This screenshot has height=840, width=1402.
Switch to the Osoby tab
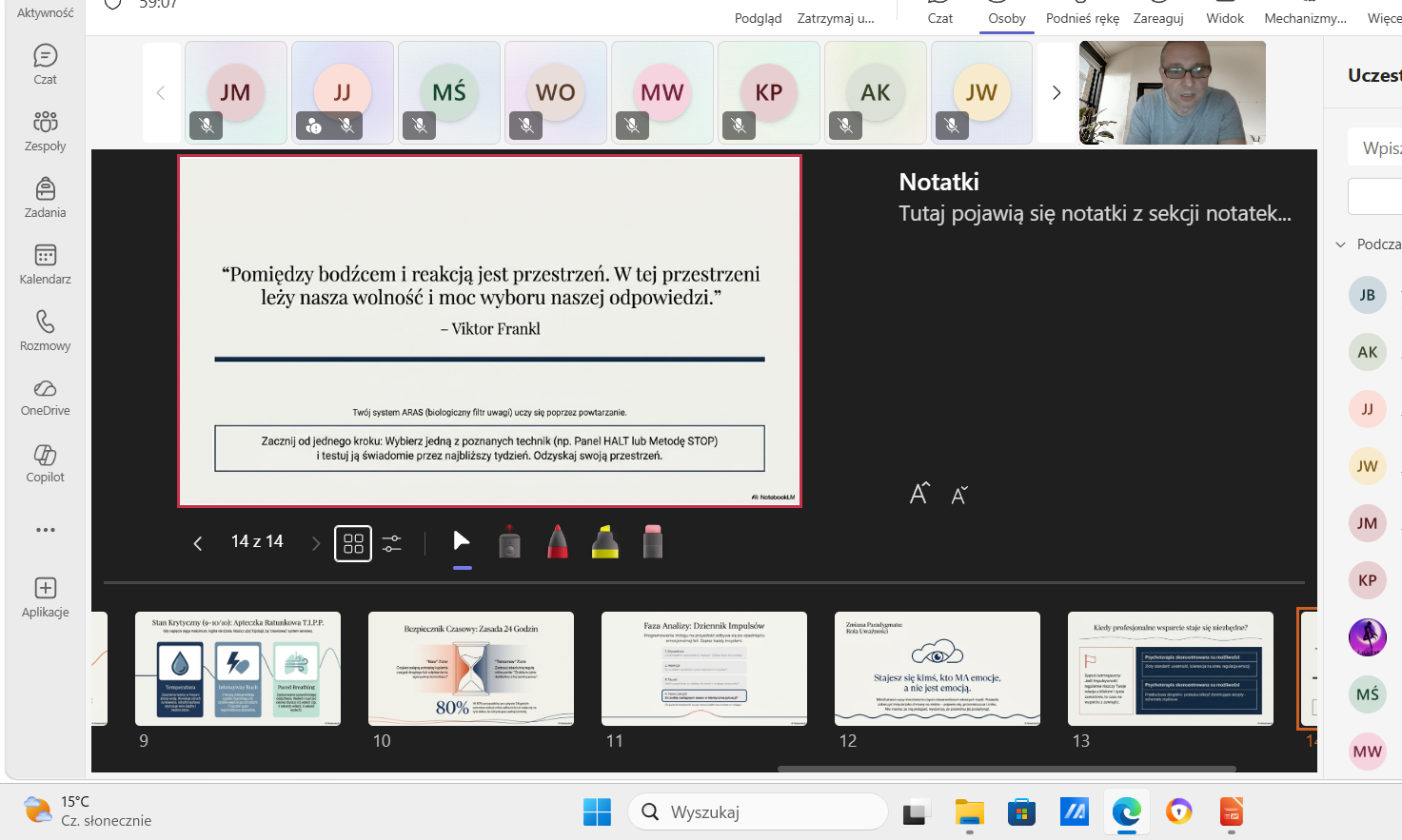(x=1007, y=18)
